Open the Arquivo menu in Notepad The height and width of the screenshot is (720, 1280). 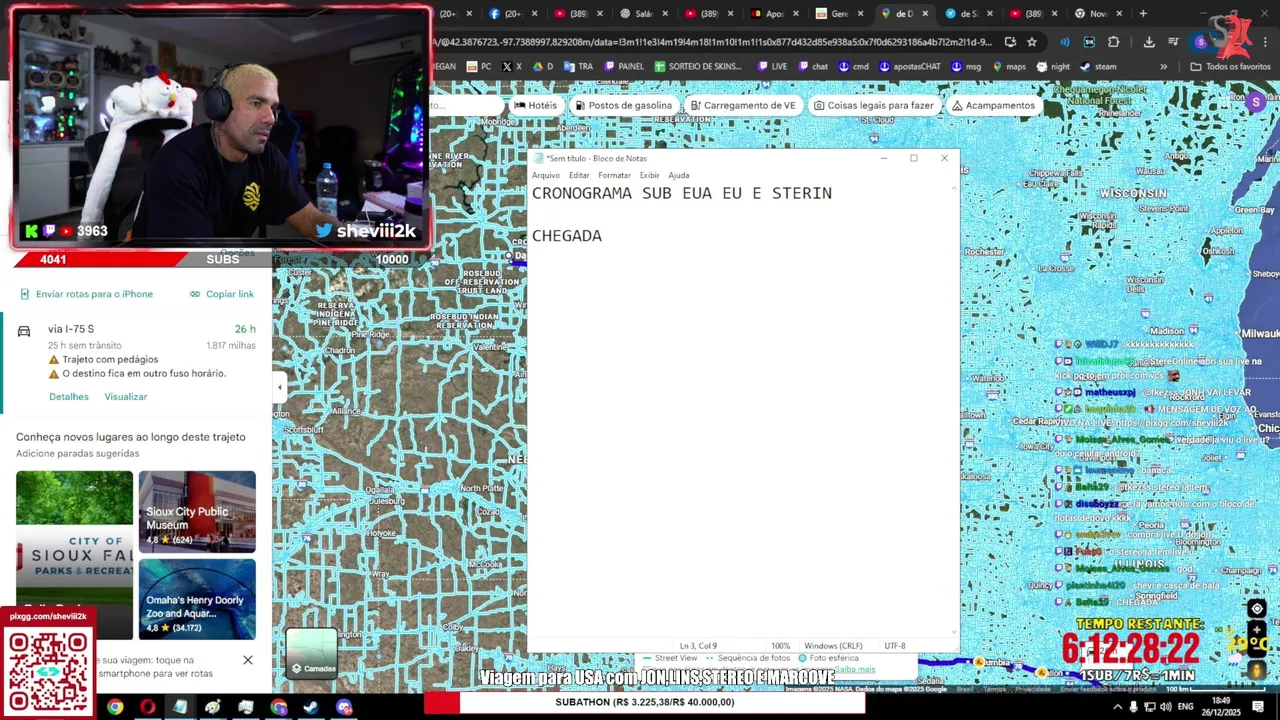(x=545, y=175)
